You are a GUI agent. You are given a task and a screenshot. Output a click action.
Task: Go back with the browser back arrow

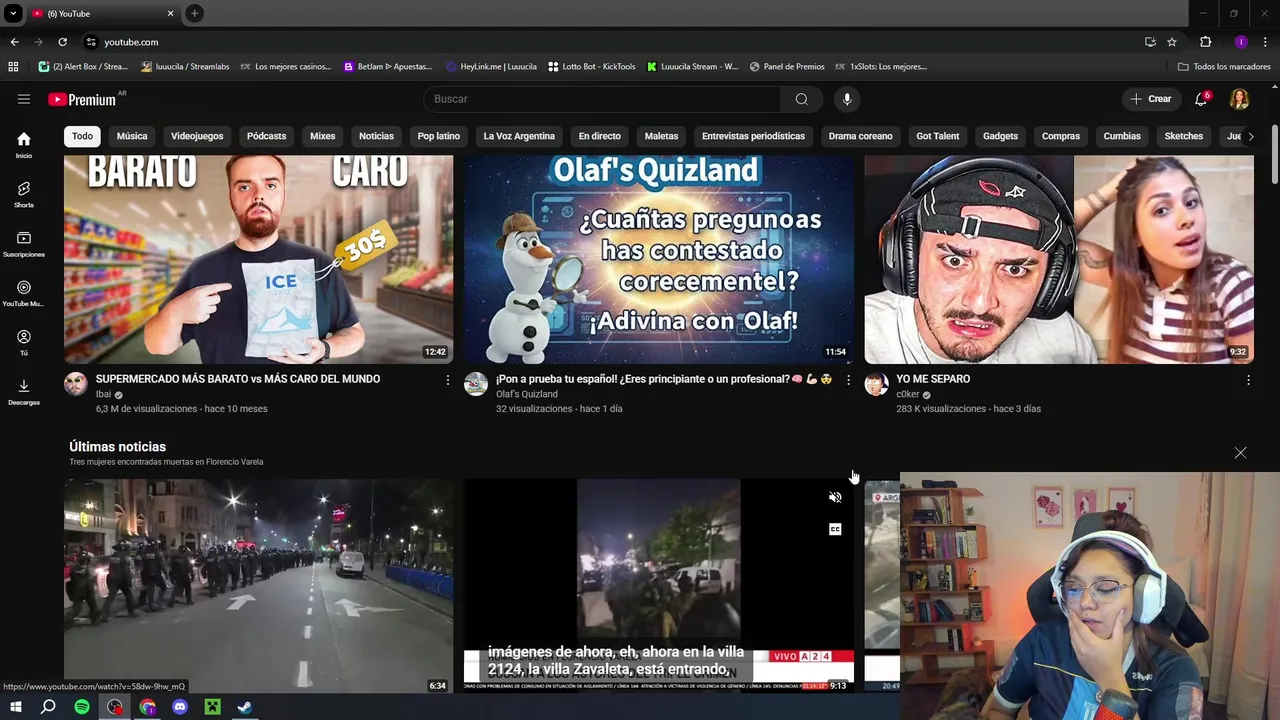coord(14,42)
